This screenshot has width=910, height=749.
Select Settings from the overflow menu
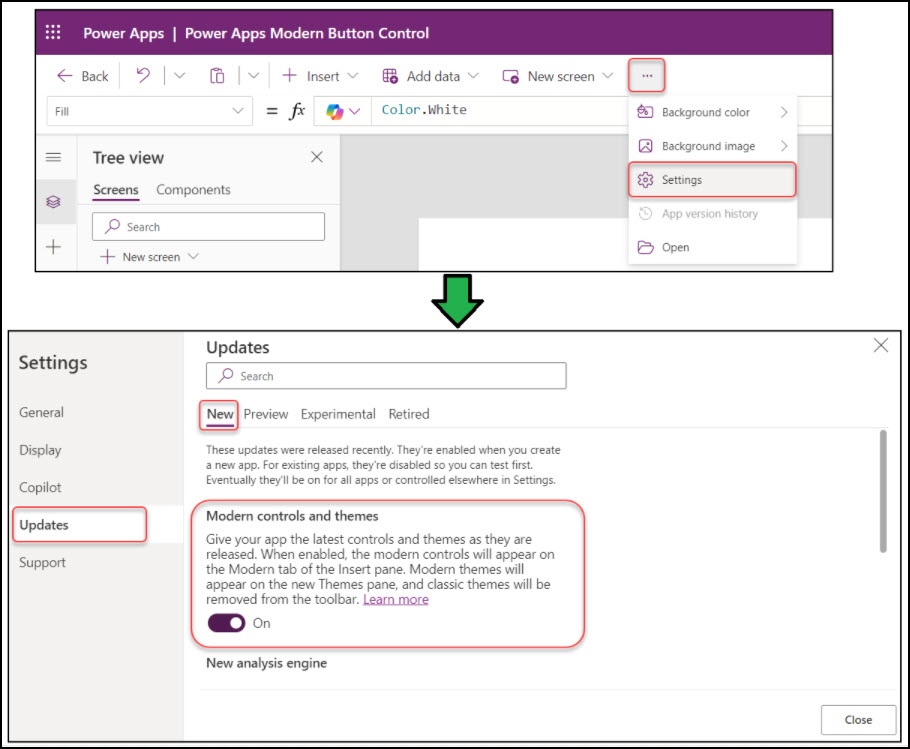click(x=713, y=180)
